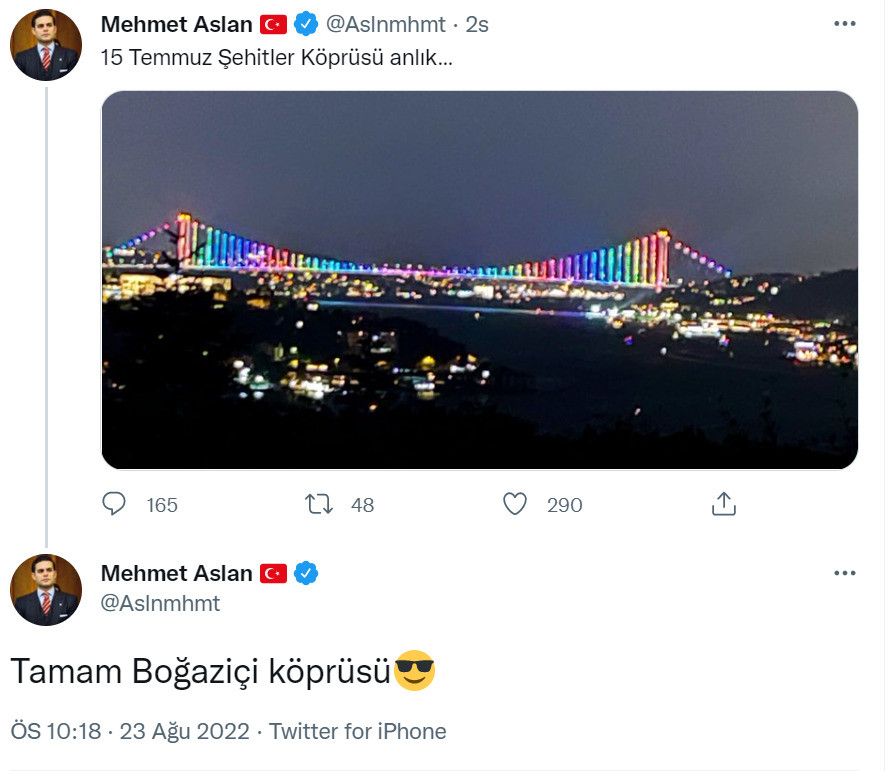Open three-dot menu on top tweet
The height and width of the screenshot is (771, 888).
tap(844, 24)
